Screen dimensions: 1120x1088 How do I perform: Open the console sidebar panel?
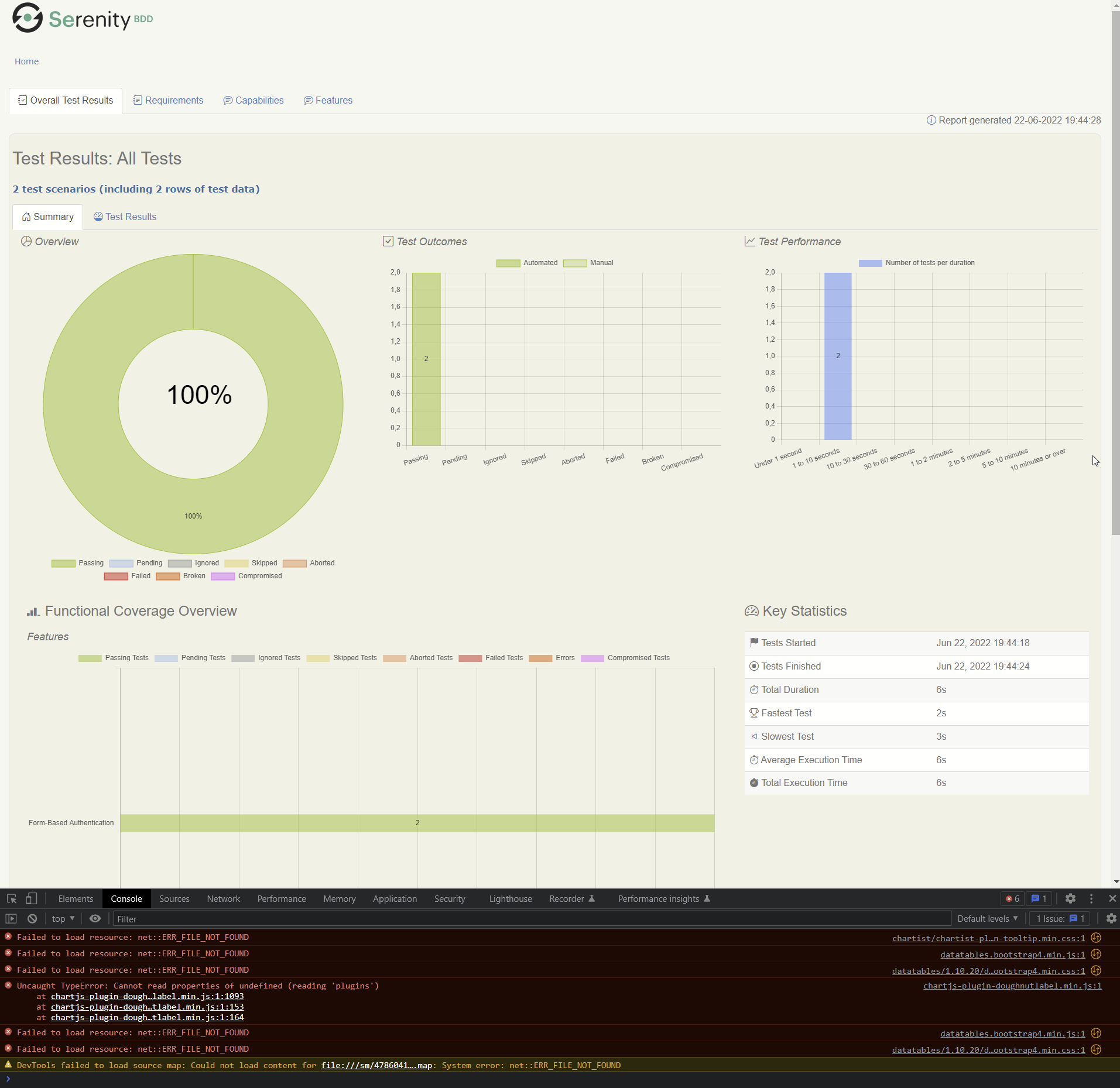tap(11, 919)
